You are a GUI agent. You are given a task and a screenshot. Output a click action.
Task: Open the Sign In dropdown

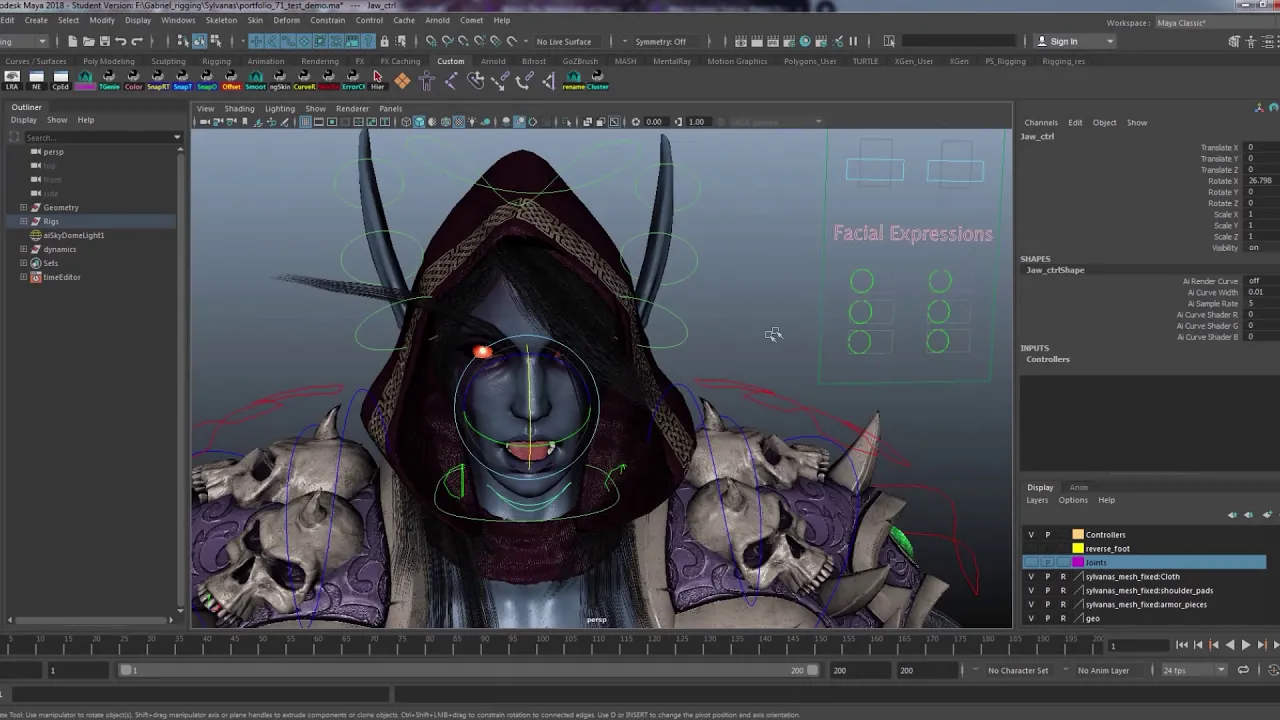pyautogui.click(x=1075, y=41)
